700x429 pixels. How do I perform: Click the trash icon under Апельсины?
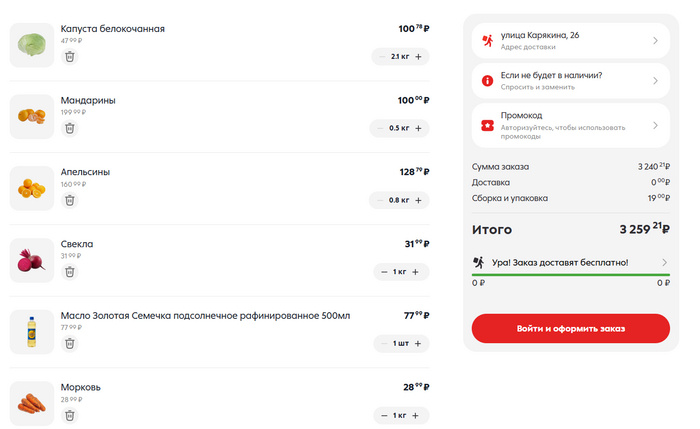click(69, 200)
